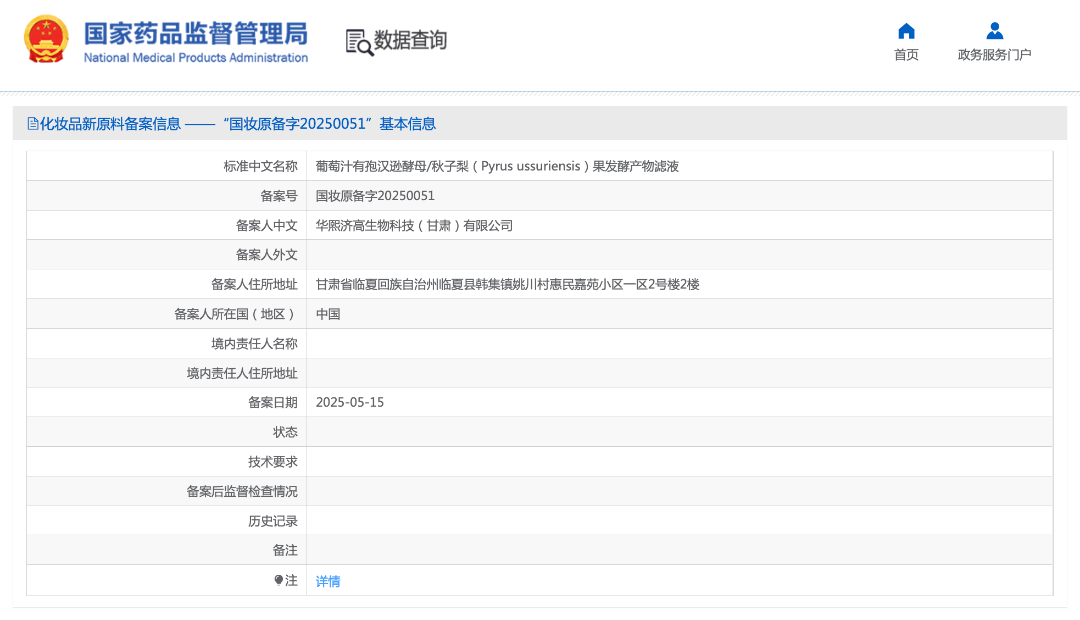Click the 备案人中文 company name 华熙济高生物科技
The width and height of the screenshot is (1080, 620).
[x=414, y=226]
